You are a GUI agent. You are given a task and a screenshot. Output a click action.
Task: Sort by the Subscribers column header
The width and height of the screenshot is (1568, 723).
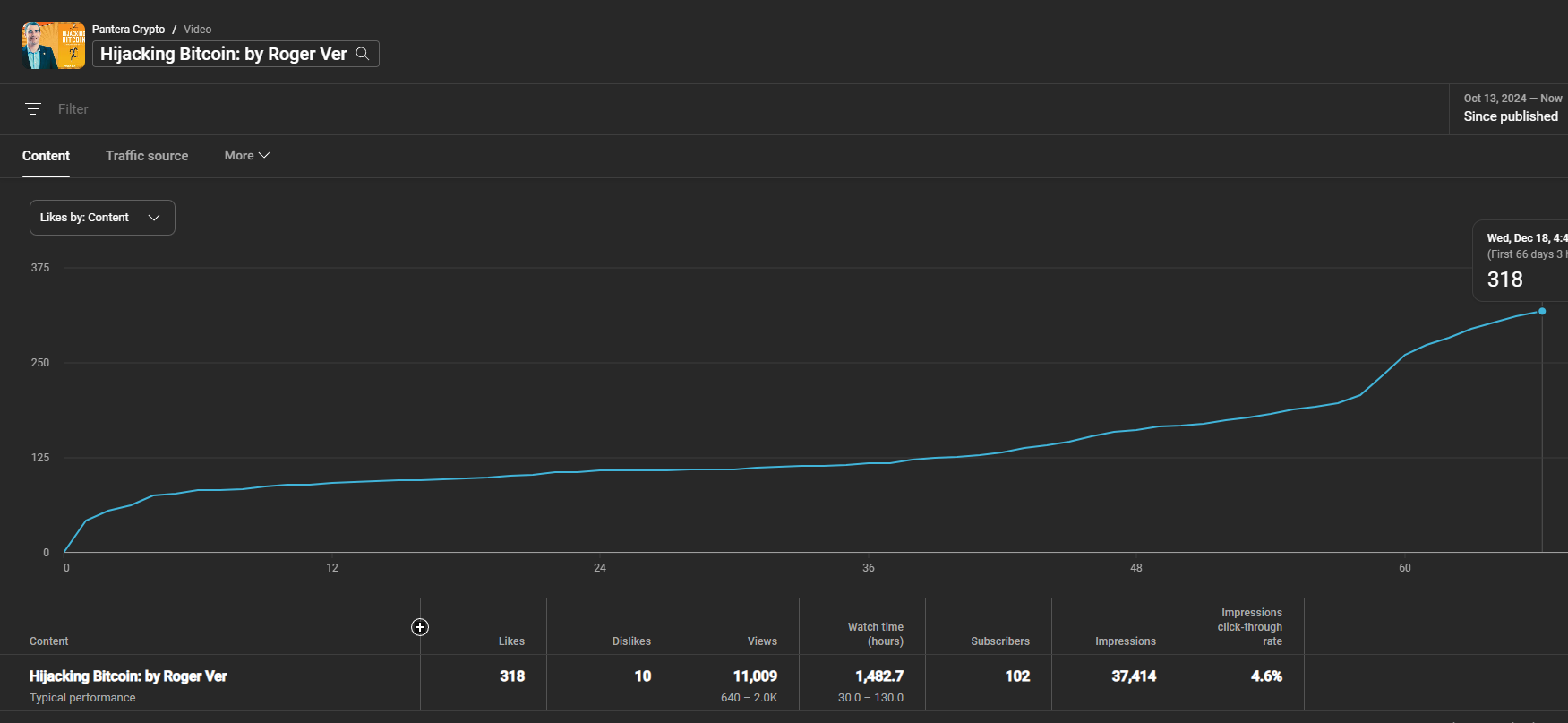pyautogui.click(x=1000, y=641)
